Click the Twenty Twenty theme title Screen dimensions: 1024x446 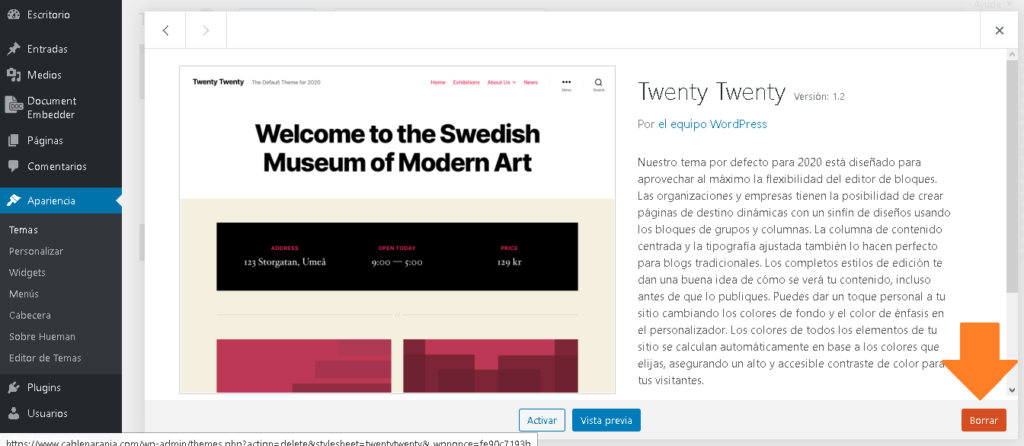coord(711,93)
